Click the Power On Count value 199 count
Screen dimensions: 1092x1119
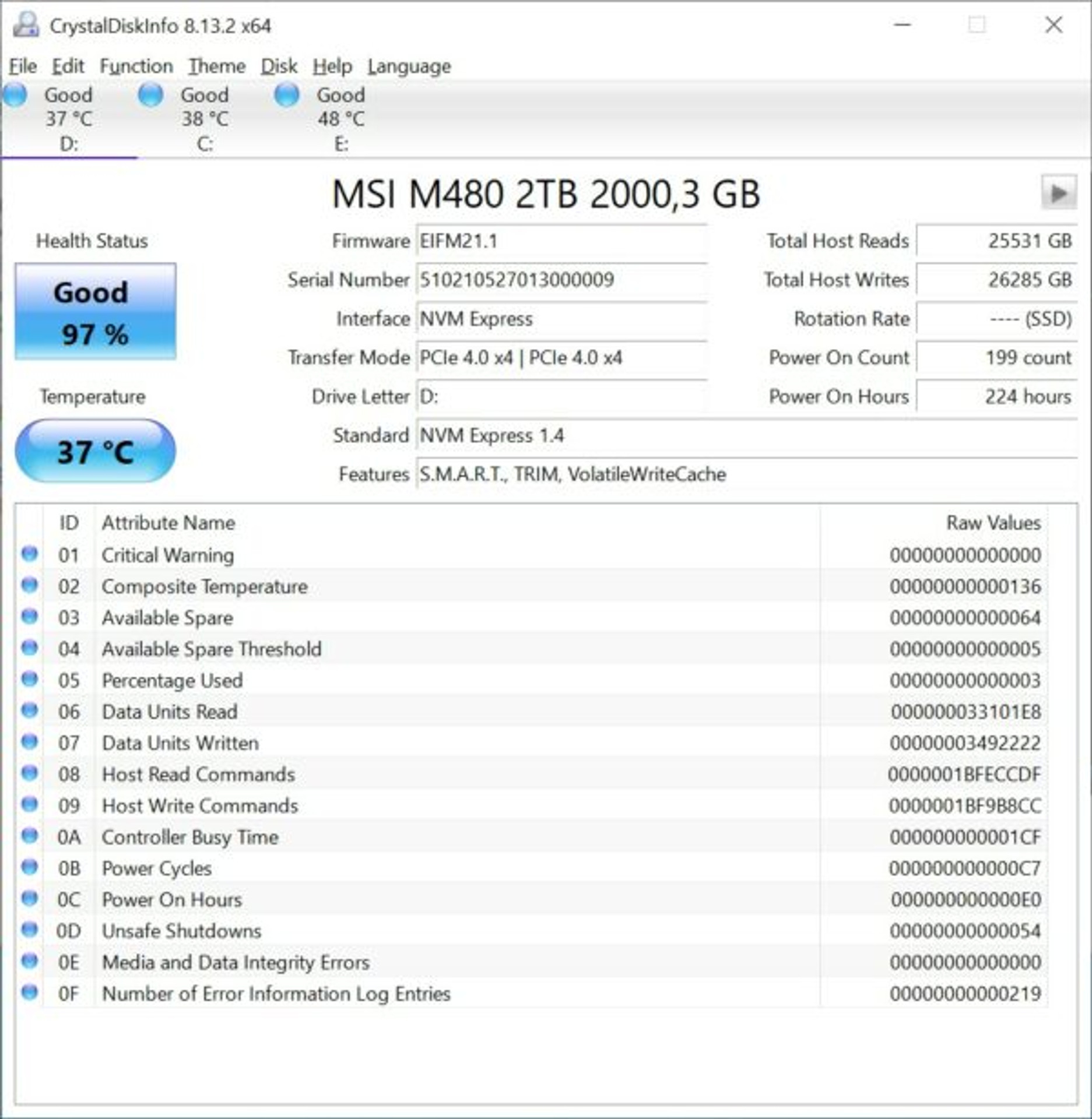pyautogui.click(x=996, y=357)
